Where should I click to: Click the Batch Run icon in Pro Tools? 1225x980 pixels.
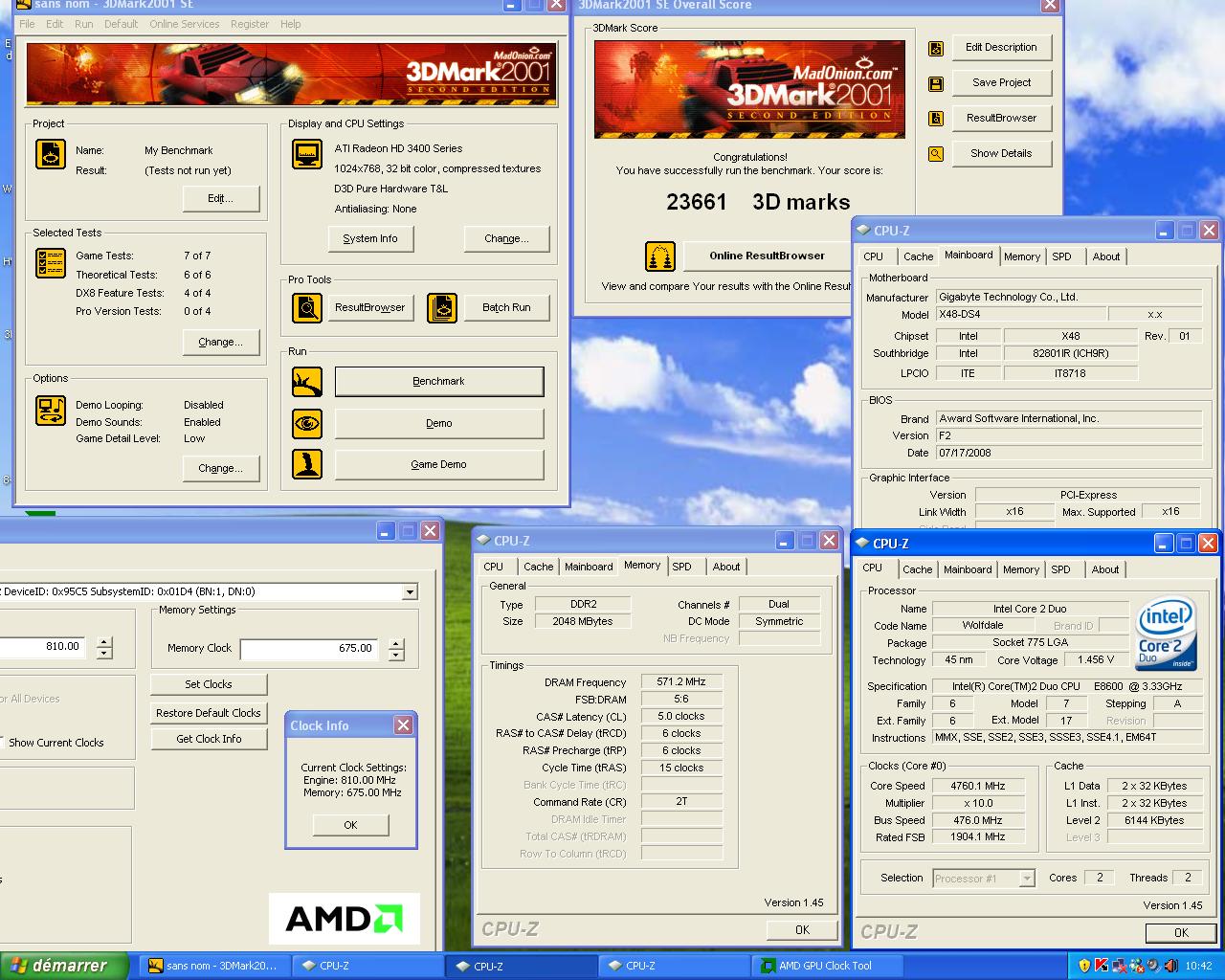pos(442,307)
